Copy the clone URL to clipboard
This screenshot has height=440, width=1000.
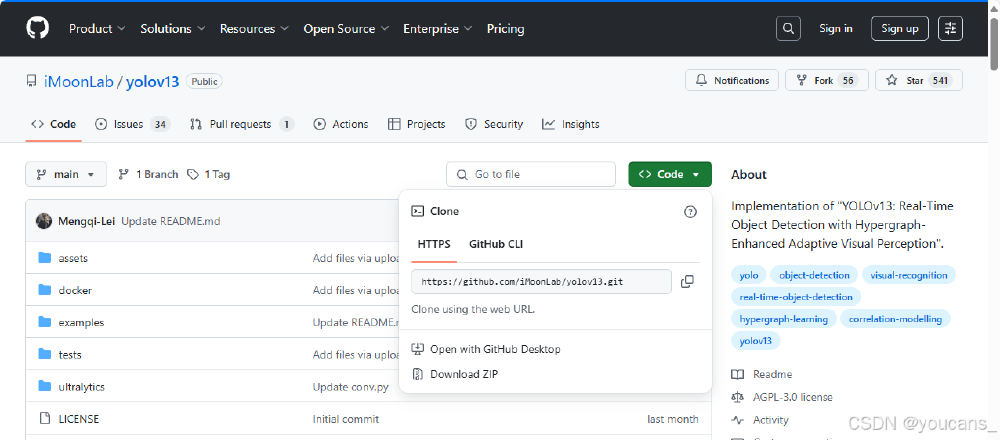pos(687,282)
